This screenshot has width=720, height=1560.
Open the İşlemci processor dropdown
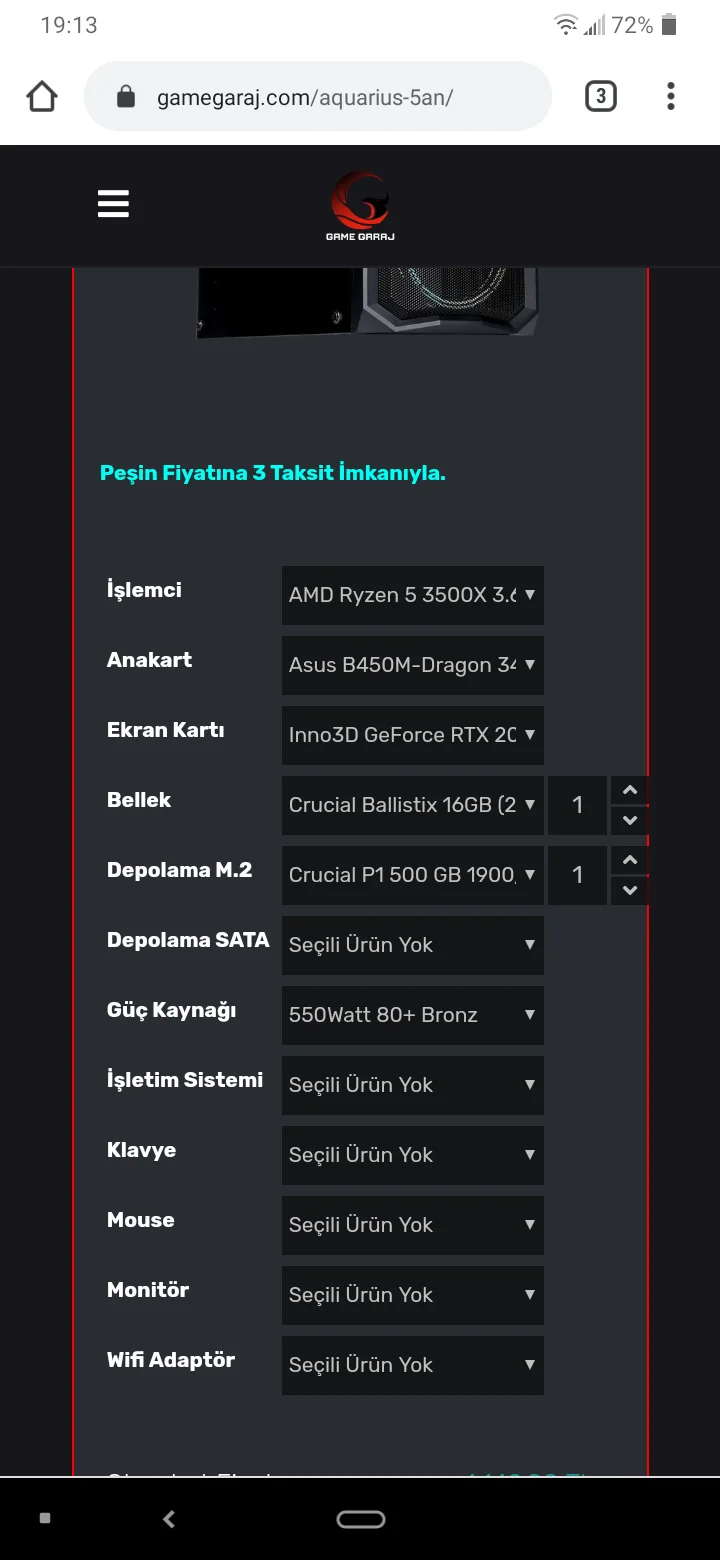[x=412, y=595]
